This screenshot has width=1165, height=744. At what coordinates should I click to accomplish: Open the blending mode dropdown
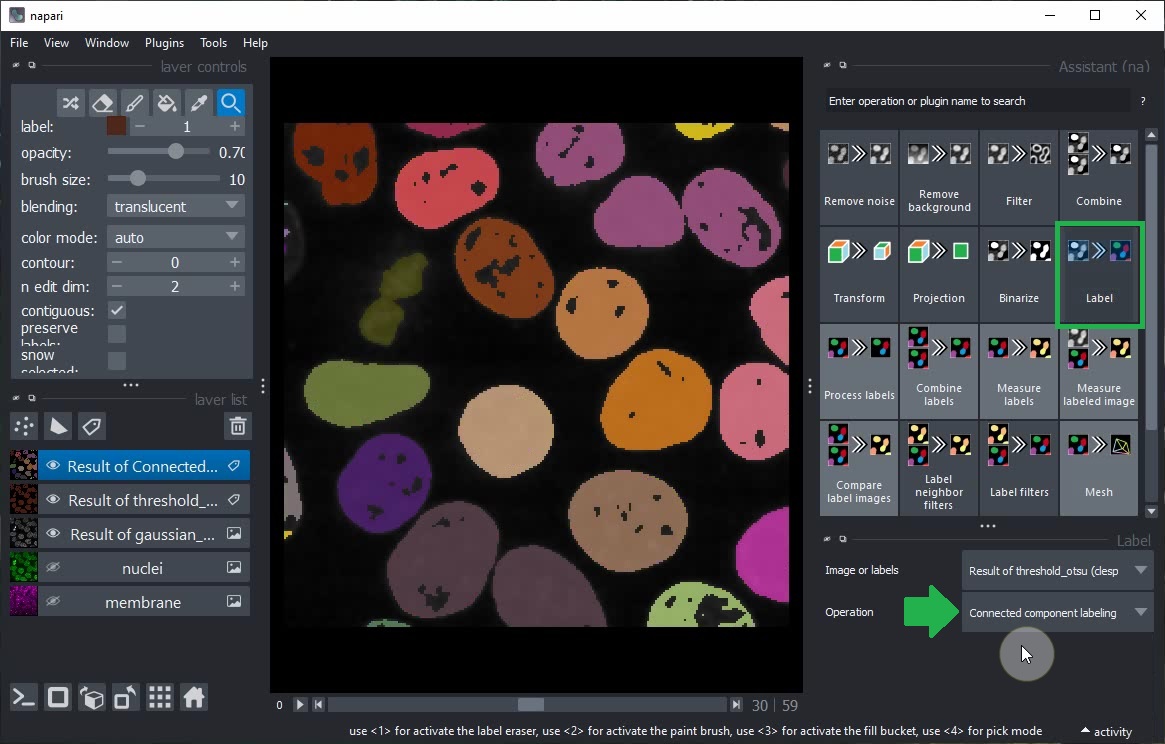point(175,207)
